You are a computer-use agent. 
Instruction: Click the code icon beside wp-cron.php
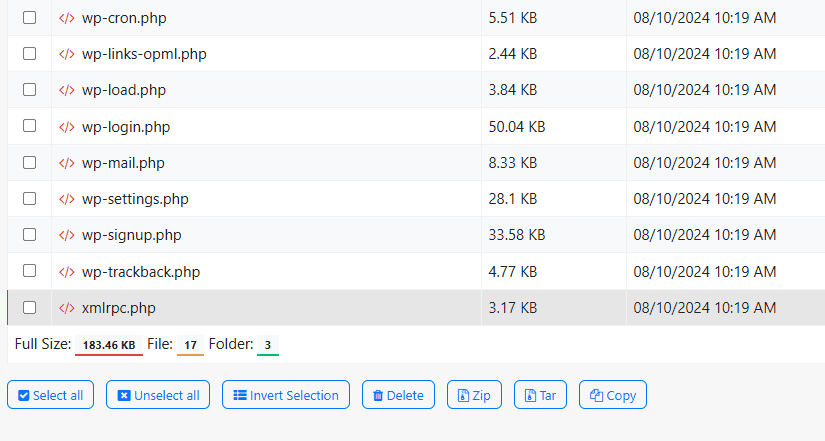point(67,18)
